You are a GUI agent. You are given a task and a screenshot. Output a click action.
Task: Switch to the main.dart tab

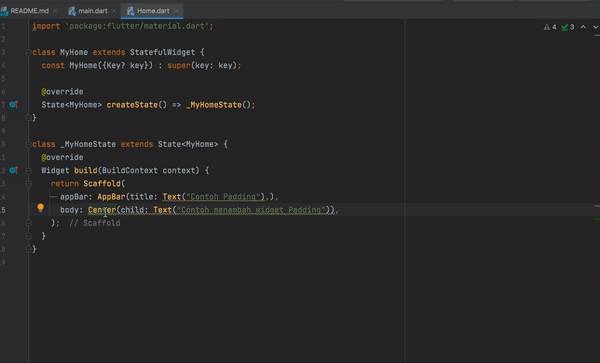pos(93,11)
